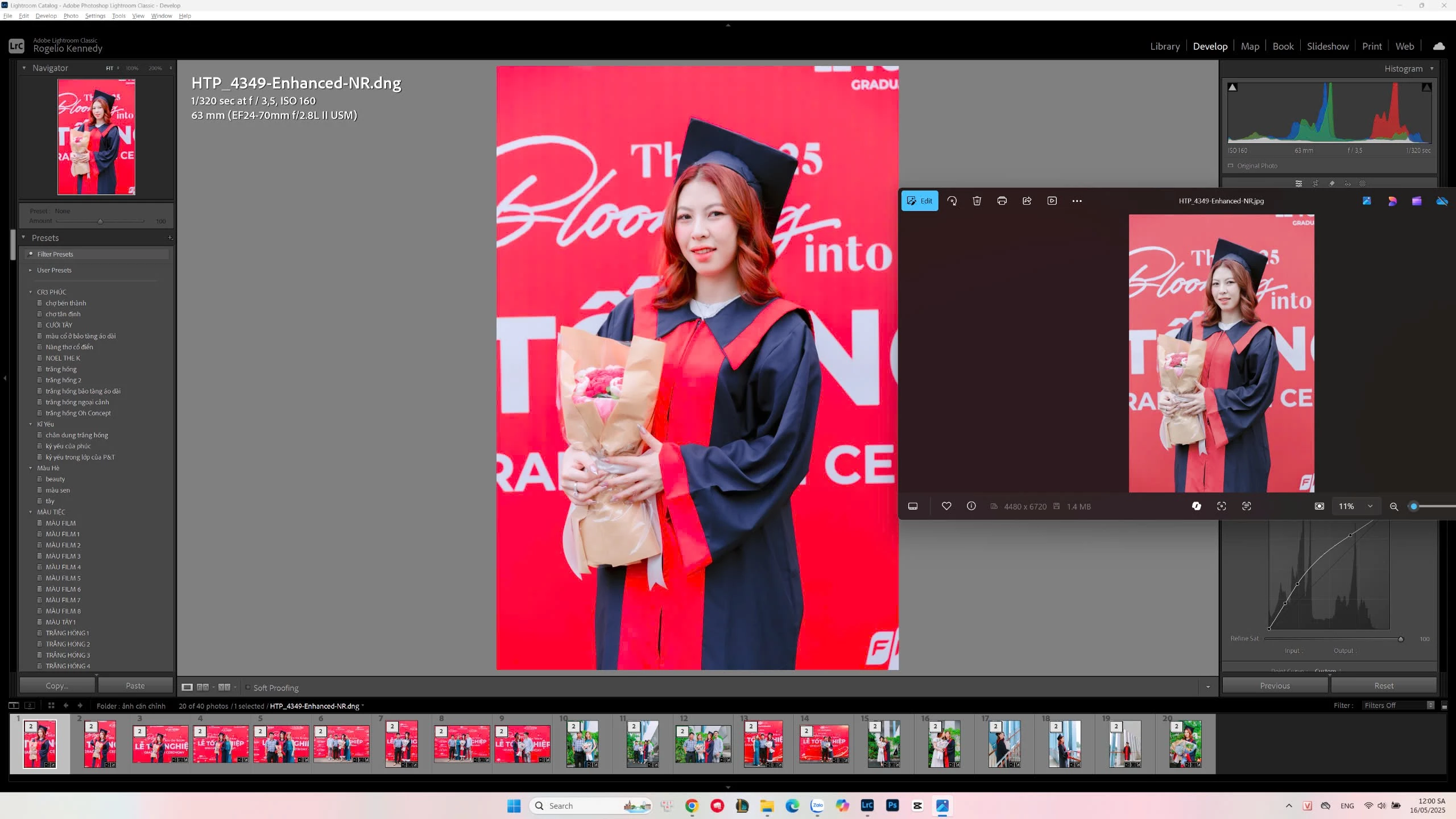Image resolution: width=1456 pixels, height=819 pixels.
Task: Switch to the Library module
Action: 1164,46
